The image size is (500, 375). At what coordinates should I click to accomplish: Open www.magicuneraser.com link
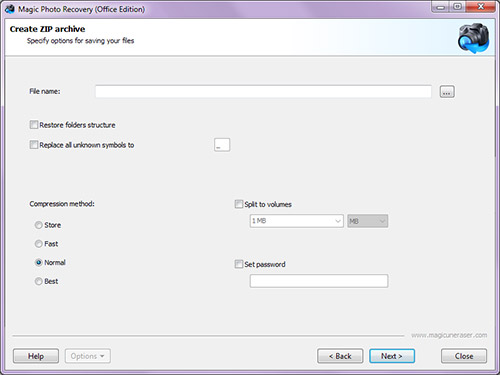449,335
